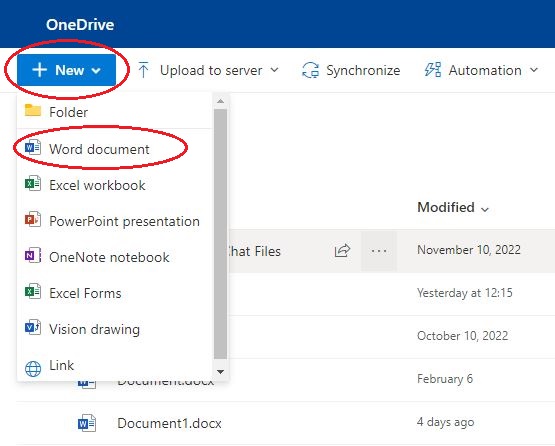This screenshot has width=555, height=446.
Task: Click the Upload to server label
Action: 211,70
